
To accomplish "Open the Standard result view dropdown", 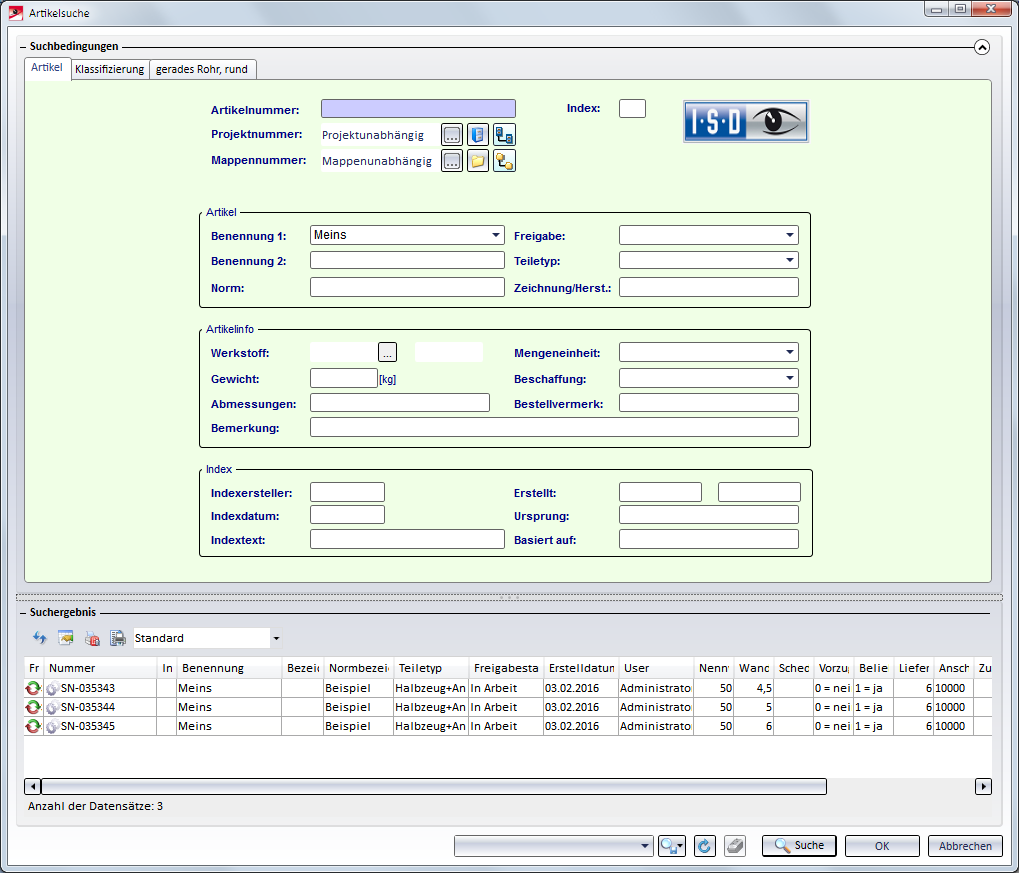I will click(x=276, y=638).
